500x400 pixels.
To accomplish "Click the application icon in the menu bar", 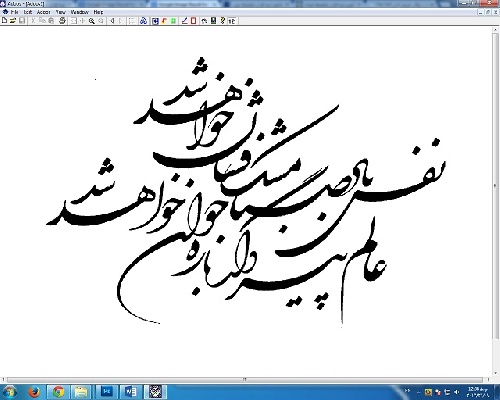I will [5, 12].
